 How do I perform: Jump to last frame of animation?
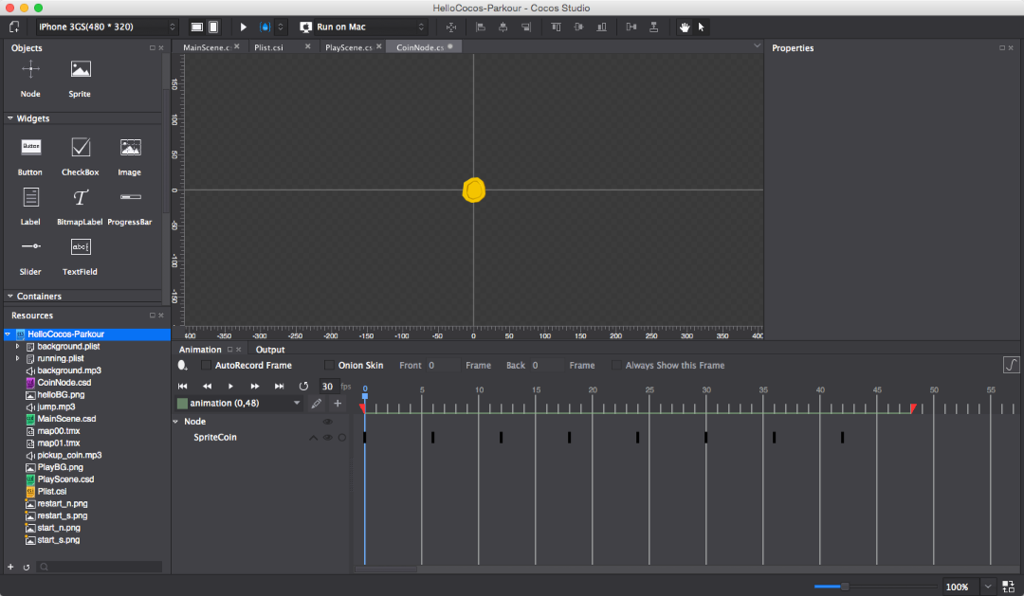[x=279, y=386]
